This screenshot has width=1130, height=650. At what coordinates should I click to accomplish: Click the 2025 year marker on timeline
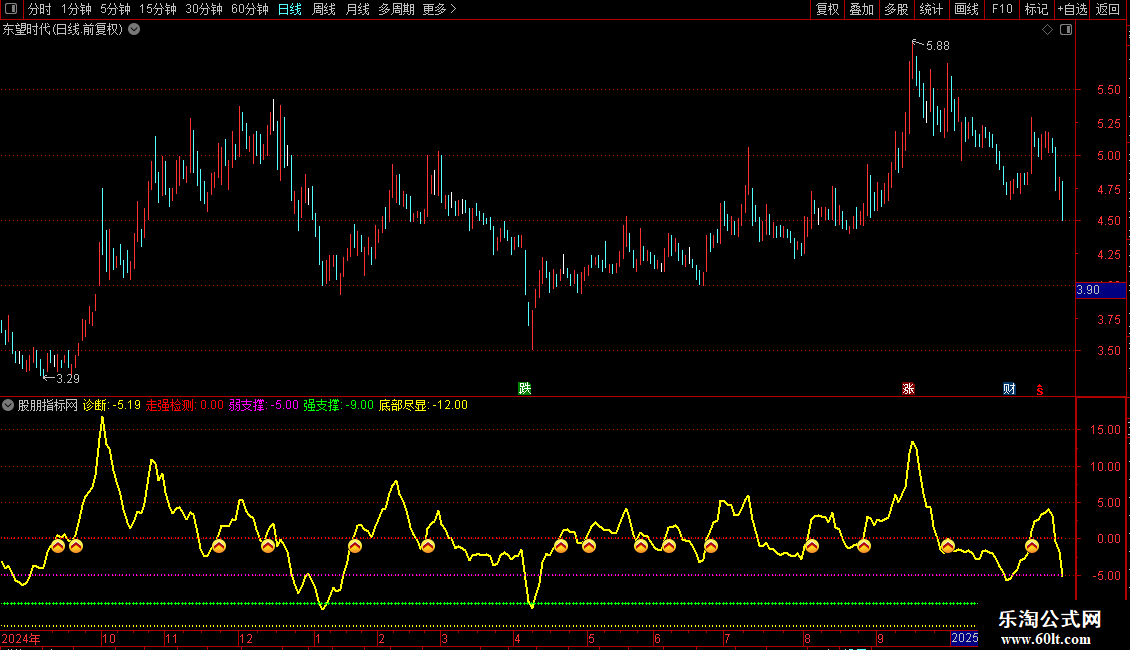[x=964, y=638]
